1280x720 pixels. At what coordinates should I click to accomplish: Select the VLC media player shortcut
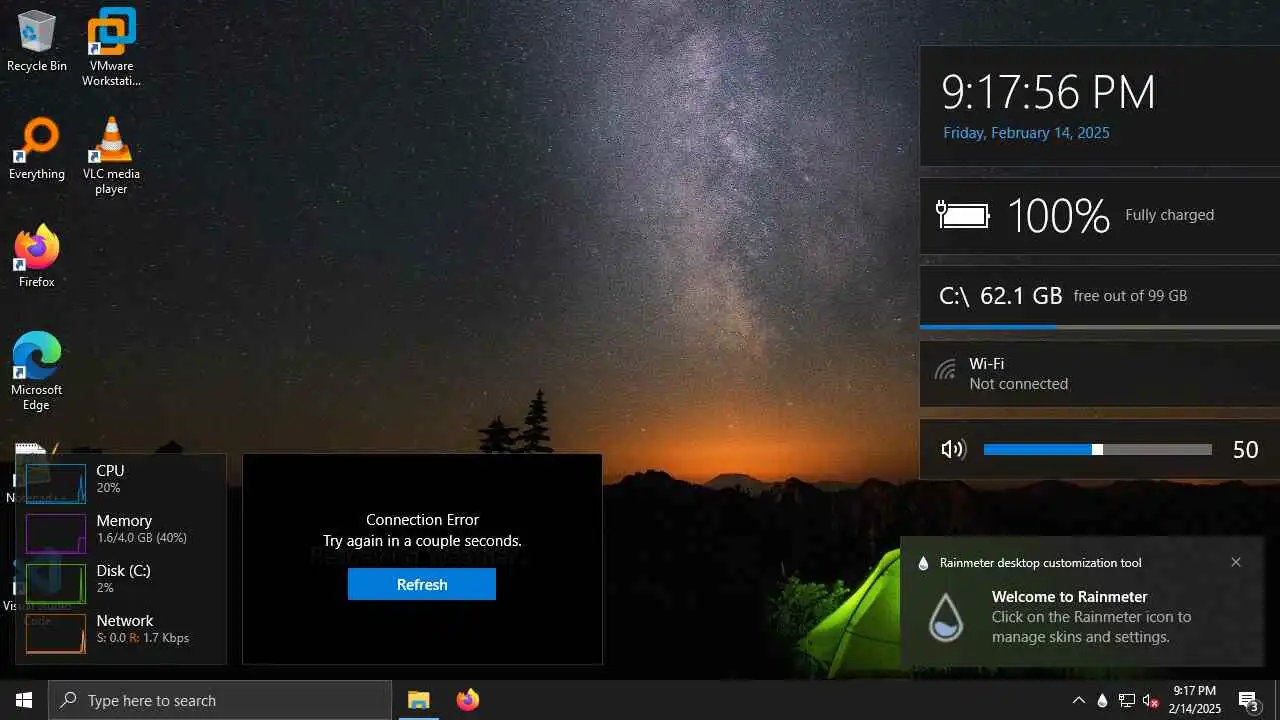click(111, 155)
